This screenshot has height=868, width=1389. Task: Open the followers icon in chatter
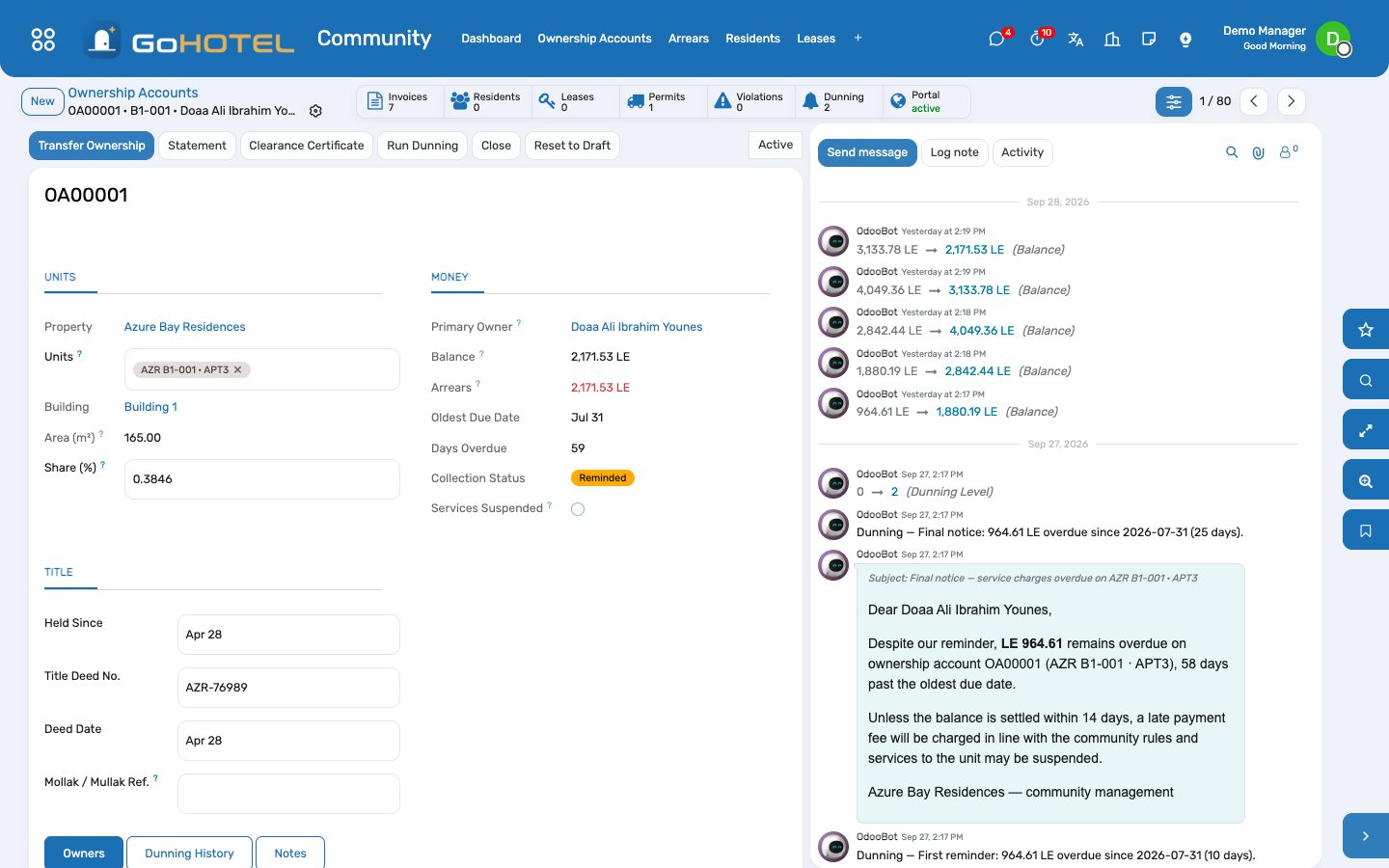[x=1288, y=151]
